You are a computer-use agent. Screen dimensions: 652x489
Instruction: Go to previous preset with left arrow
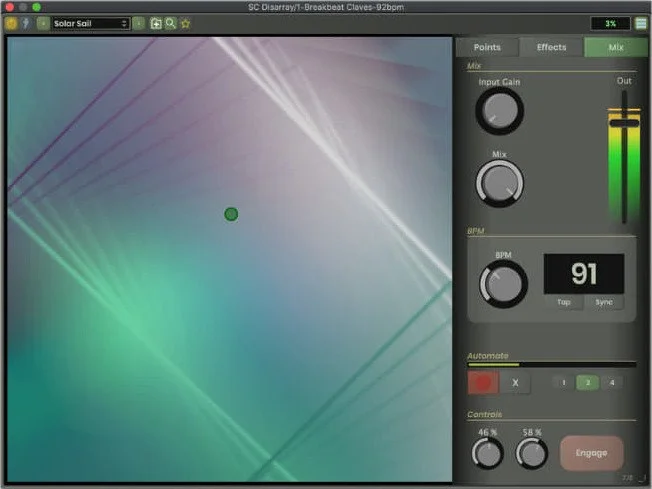coord(42,23)
